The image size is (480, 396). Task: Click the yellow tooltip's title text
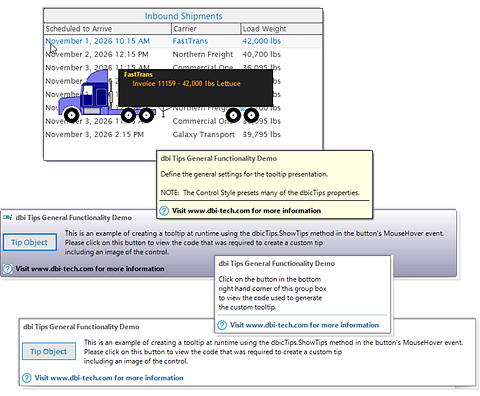pyautogui.click(x=219, y=159)
